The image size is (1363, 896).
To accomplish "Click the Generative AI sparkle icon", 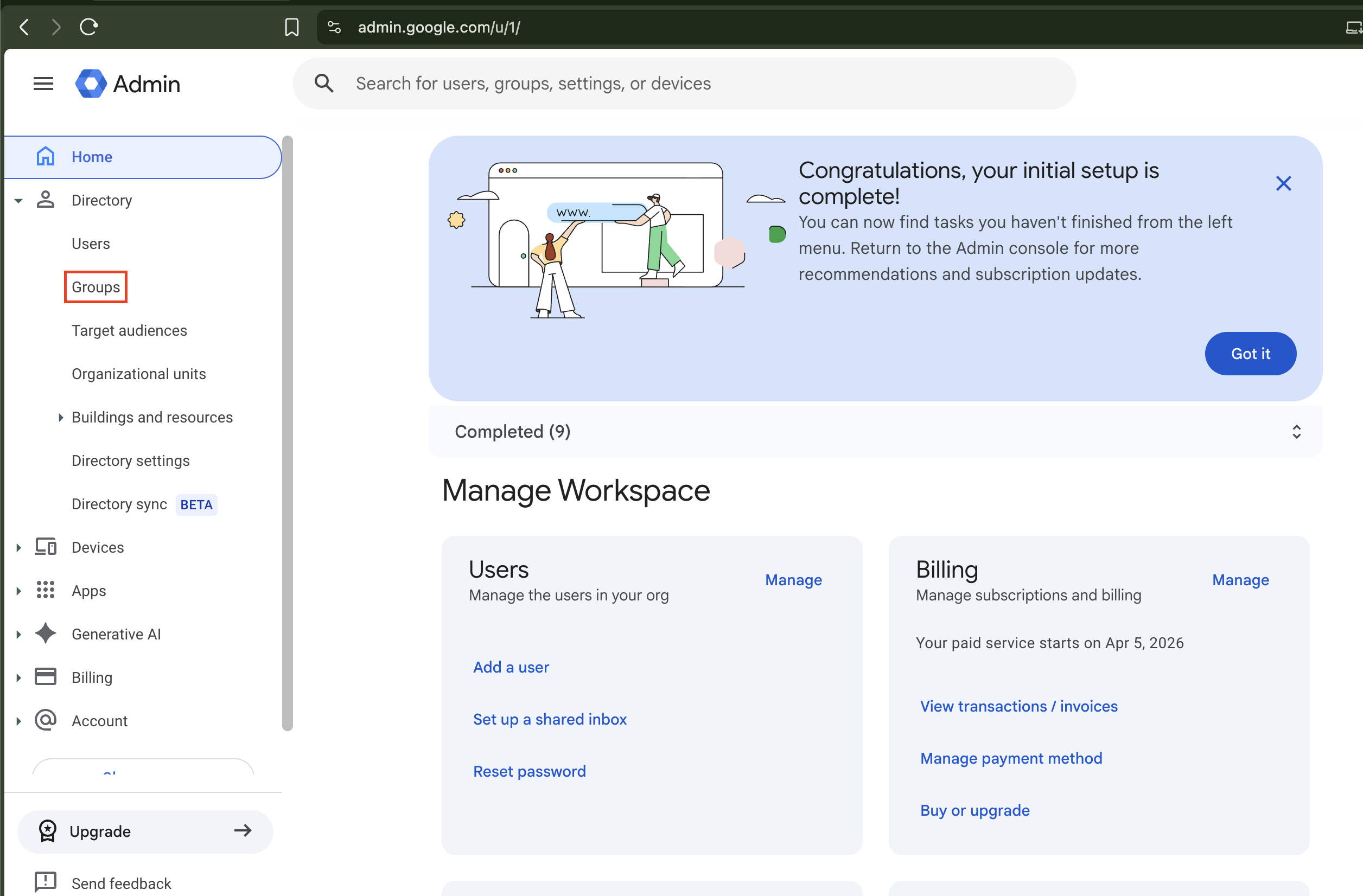I will (45, 634).
